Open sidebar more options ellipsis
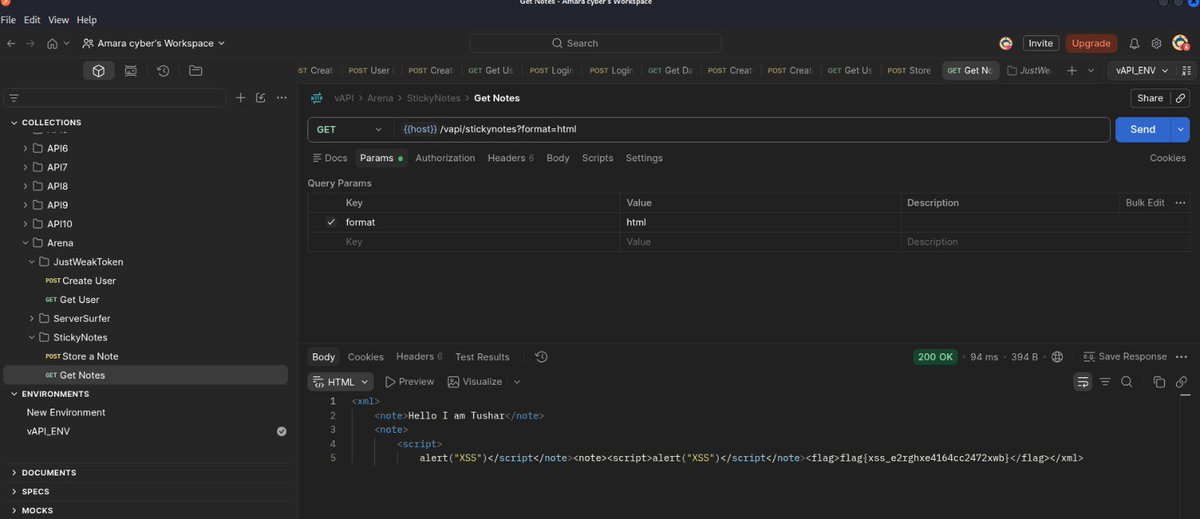The width and height of the screenshot is (1200, 519). [x=282, y=98]
